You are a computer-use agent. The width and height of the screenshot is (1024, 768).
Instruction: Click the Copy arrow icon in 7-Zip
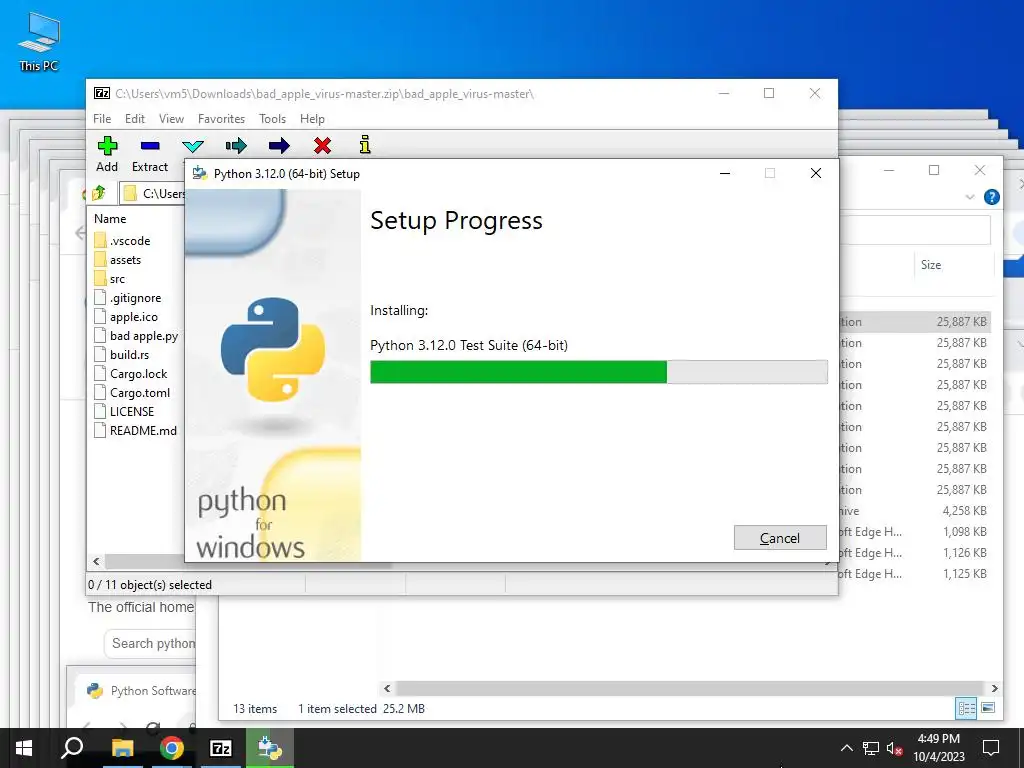(236, 146)
